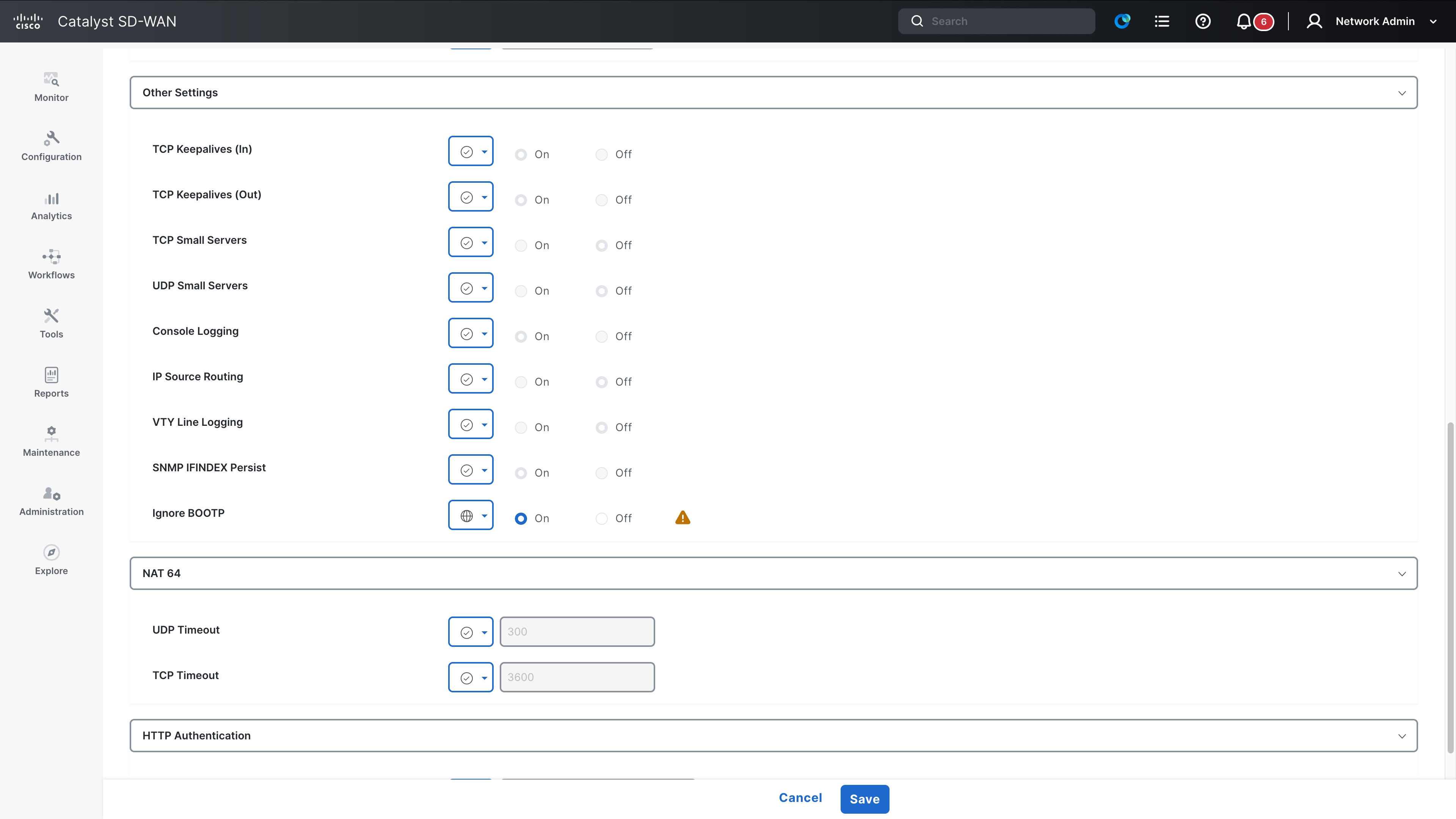Click Cancel to discard changes

(800, 797)
